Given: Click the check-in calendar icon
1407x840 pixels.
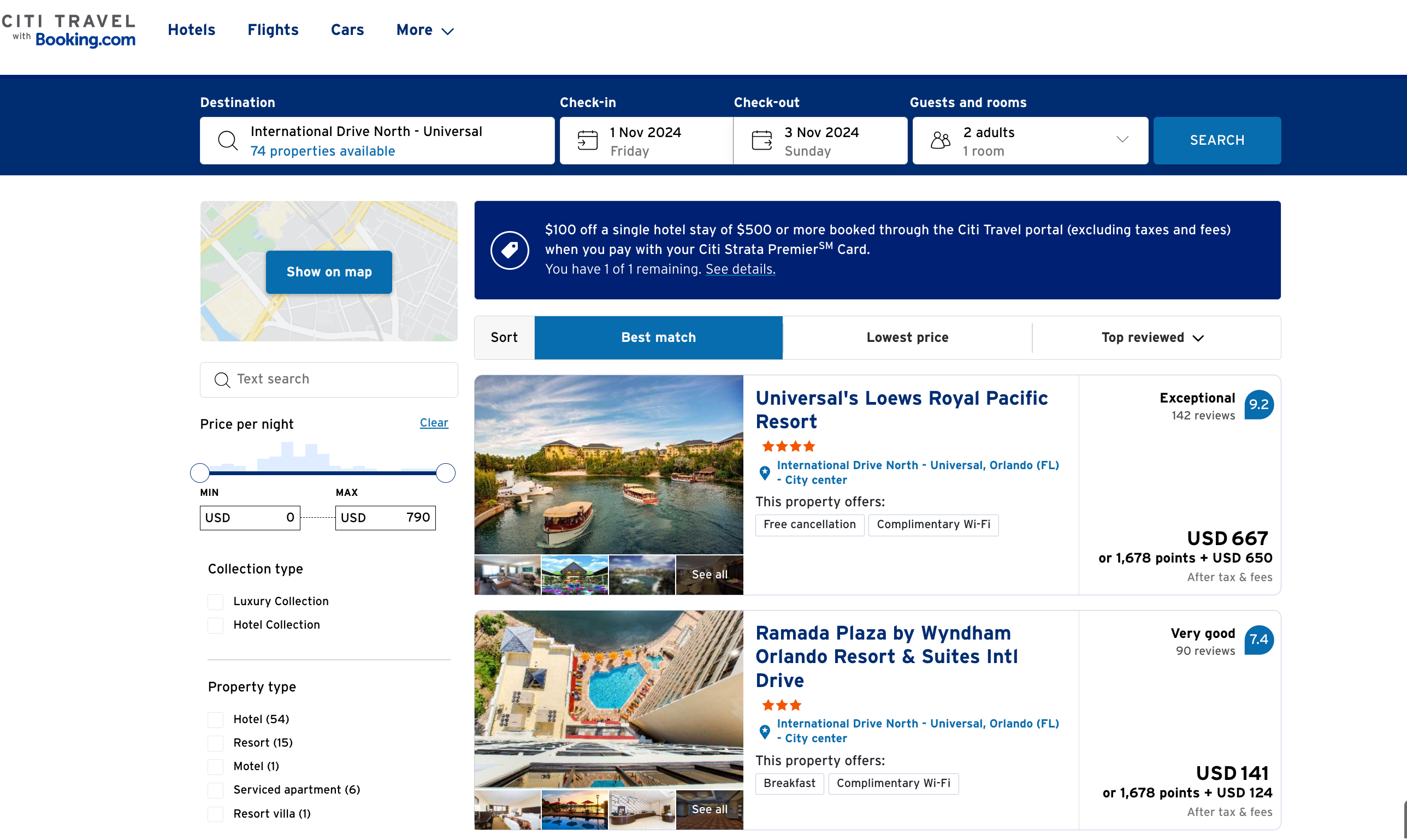Looking at the screenshot, I should 587,140.
